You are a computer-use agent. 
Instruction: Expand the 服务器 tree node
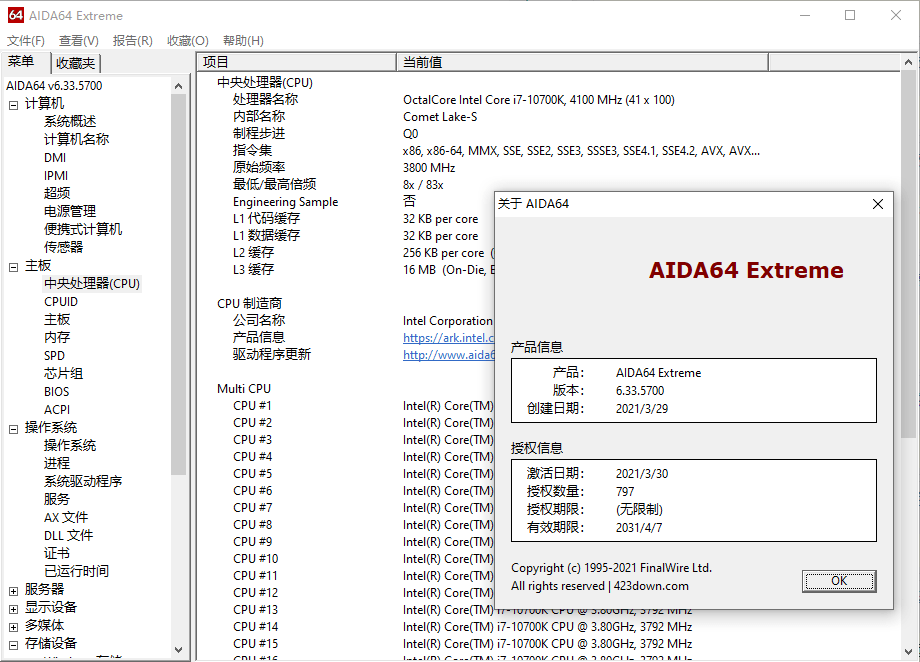click(x=14, y=590)
